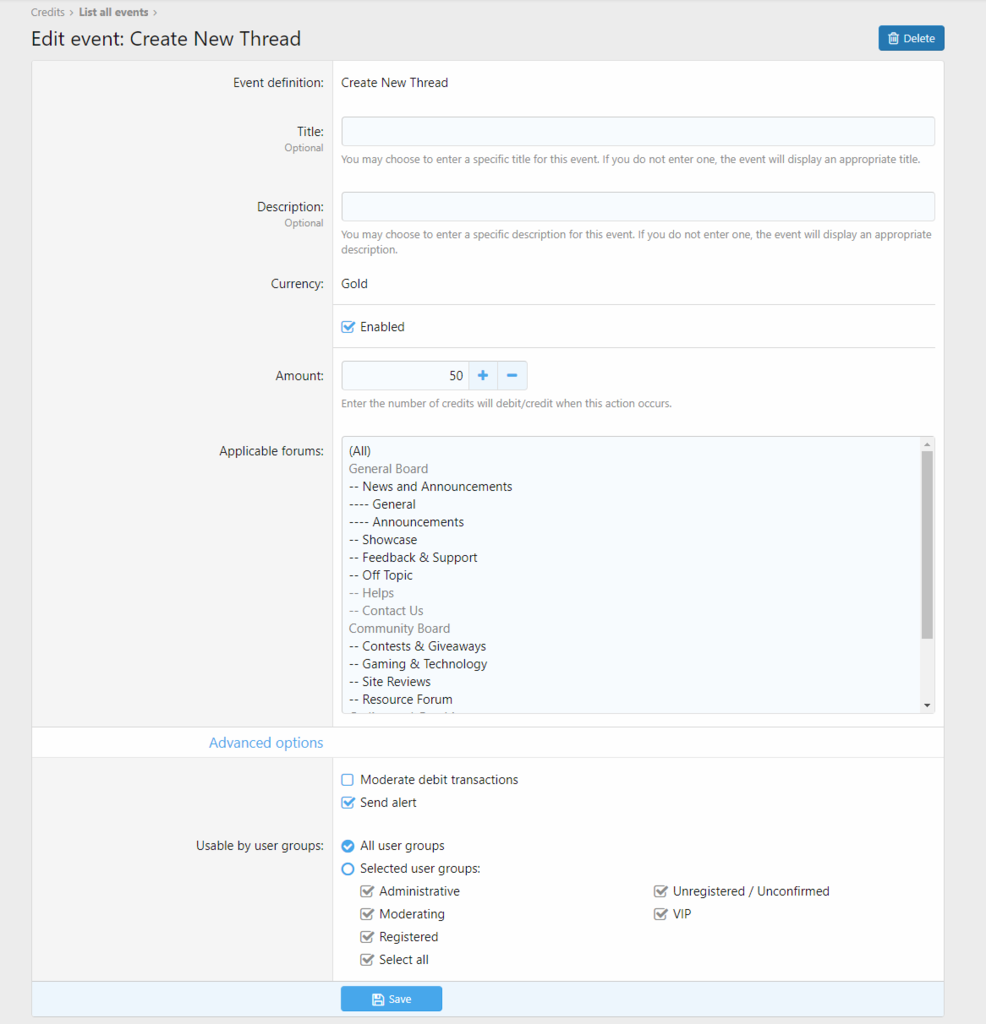Select the All user groups radio option
Image resolution: width=986 pixels, height=1024 pixels.
[x=348, y=846]
